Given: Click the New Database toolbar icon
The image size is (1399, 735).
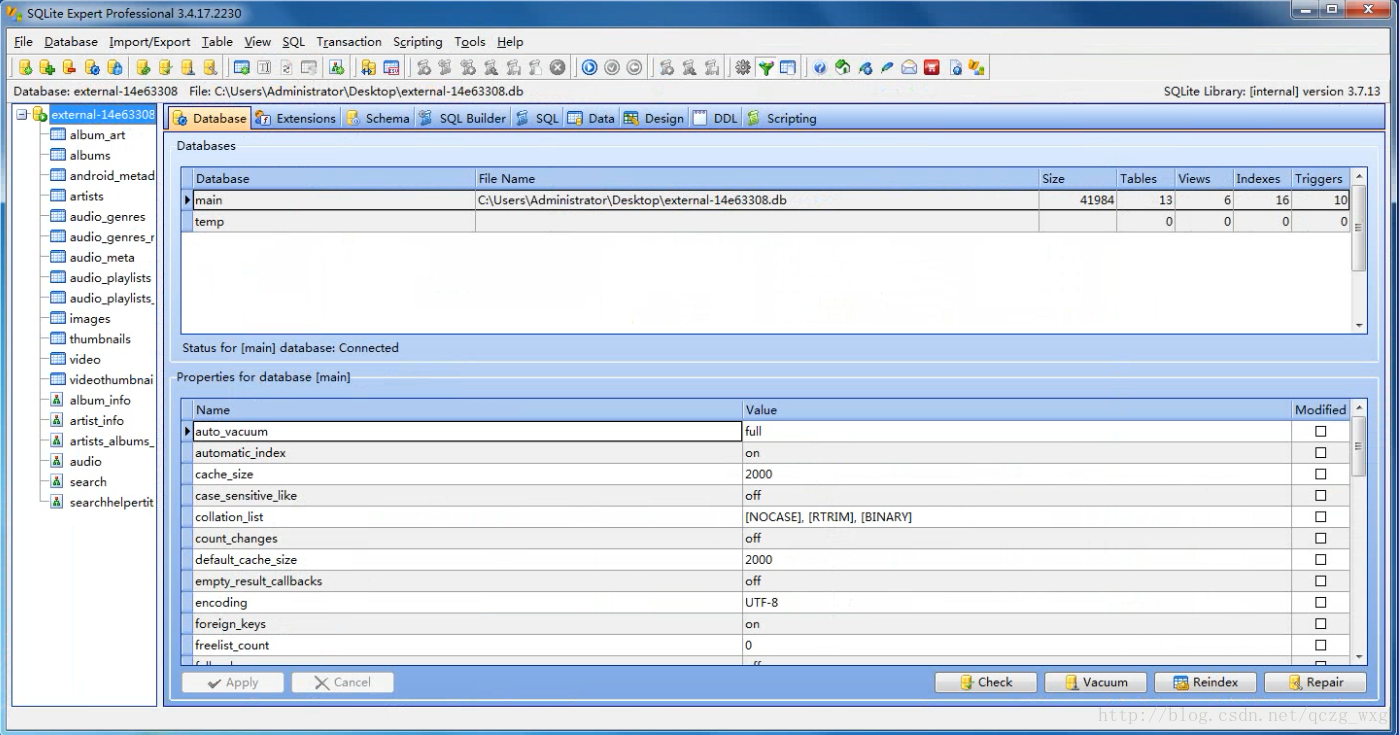Looking at the screenshot, I should click(x=25, y=67).
